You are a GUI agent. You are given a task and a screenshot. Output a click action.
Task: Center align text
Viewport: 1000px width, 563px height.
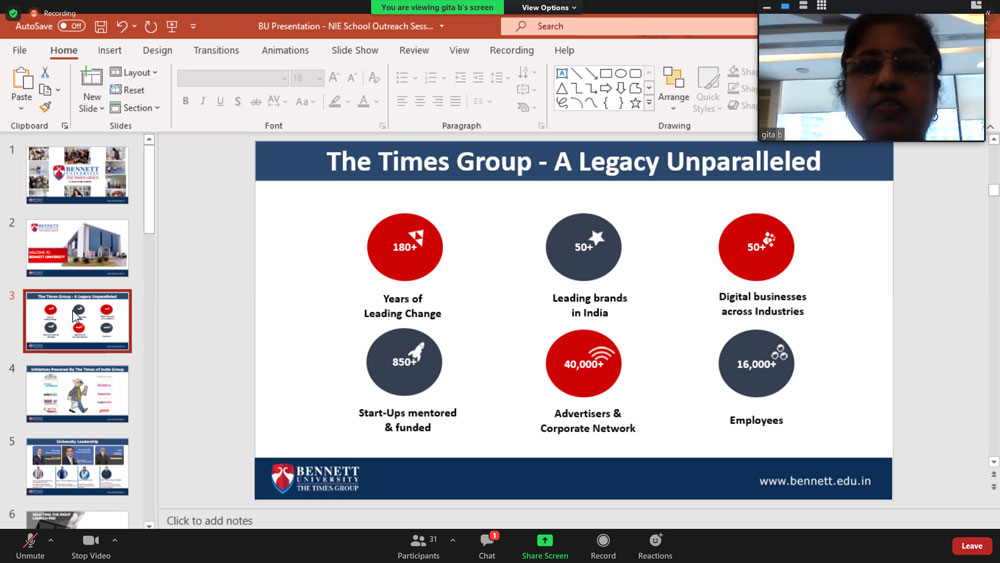(420, 101)
